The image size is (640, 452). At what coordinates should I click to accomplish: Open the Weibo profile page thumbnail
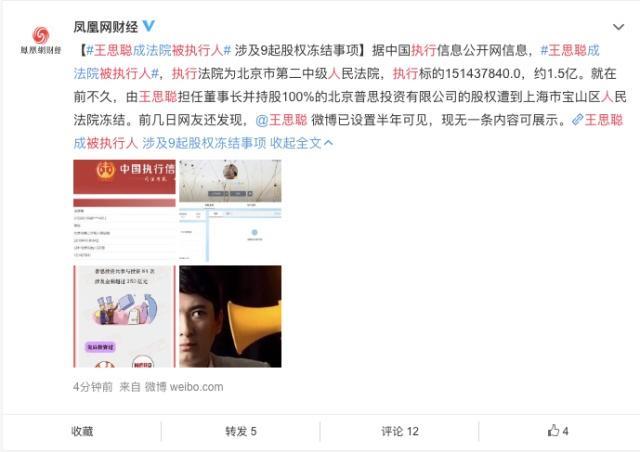[x=230, y=211]
